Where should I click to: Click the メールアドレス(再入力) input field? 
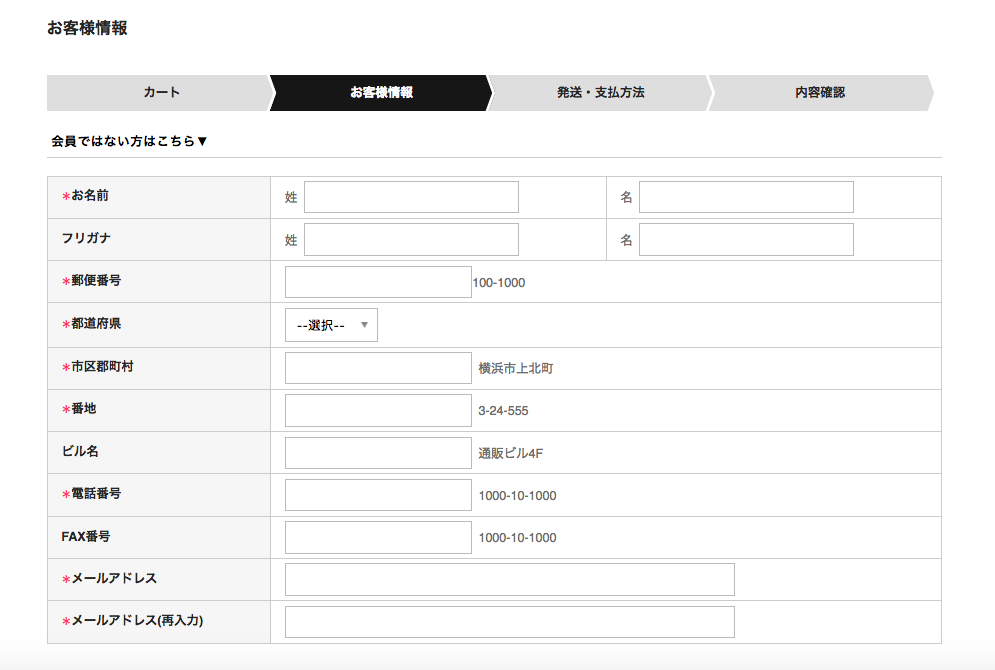coord(510,622)
